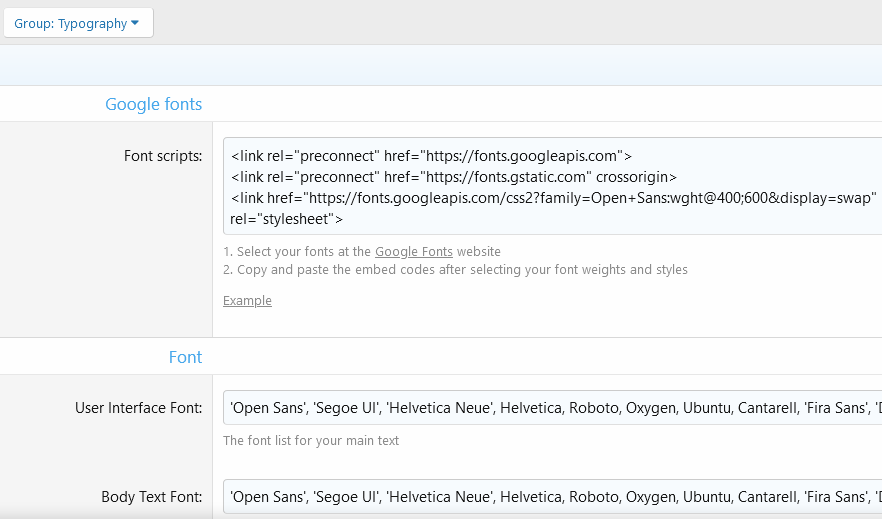882x519 pixels.
Task: Click the Font scripts label
Action: 163,156
